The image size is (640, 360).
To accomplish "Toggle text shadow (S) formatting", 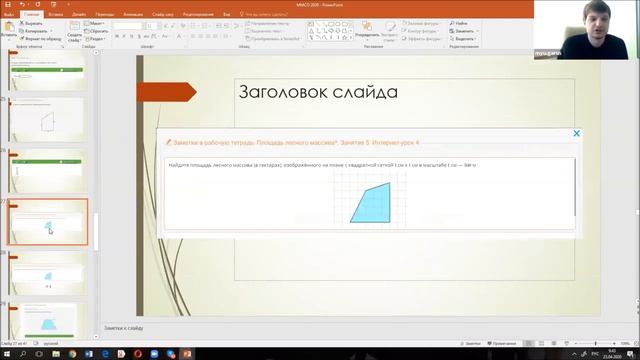I will click(139, 36).
